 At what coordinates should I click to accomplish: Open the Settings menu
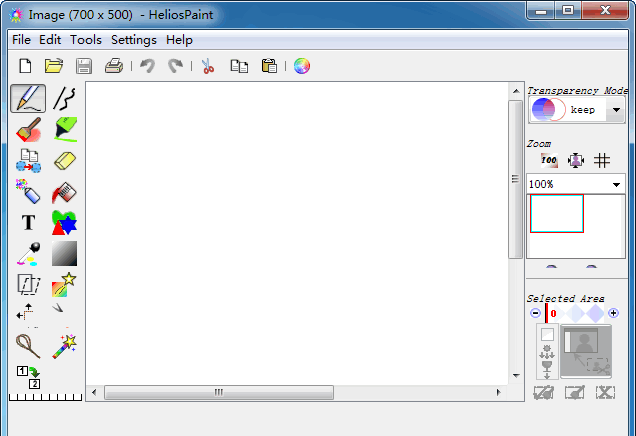(133, 40)
